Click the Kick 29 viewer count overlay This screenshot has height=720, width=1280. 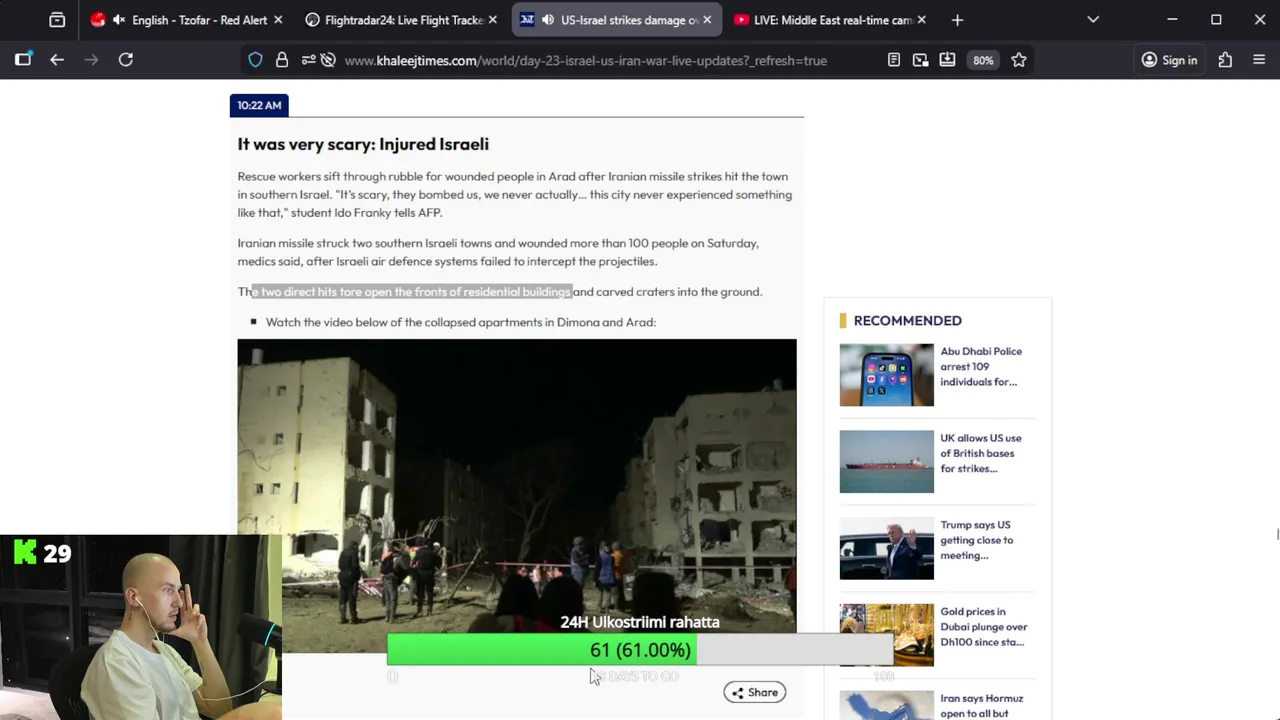coord(43,552)
